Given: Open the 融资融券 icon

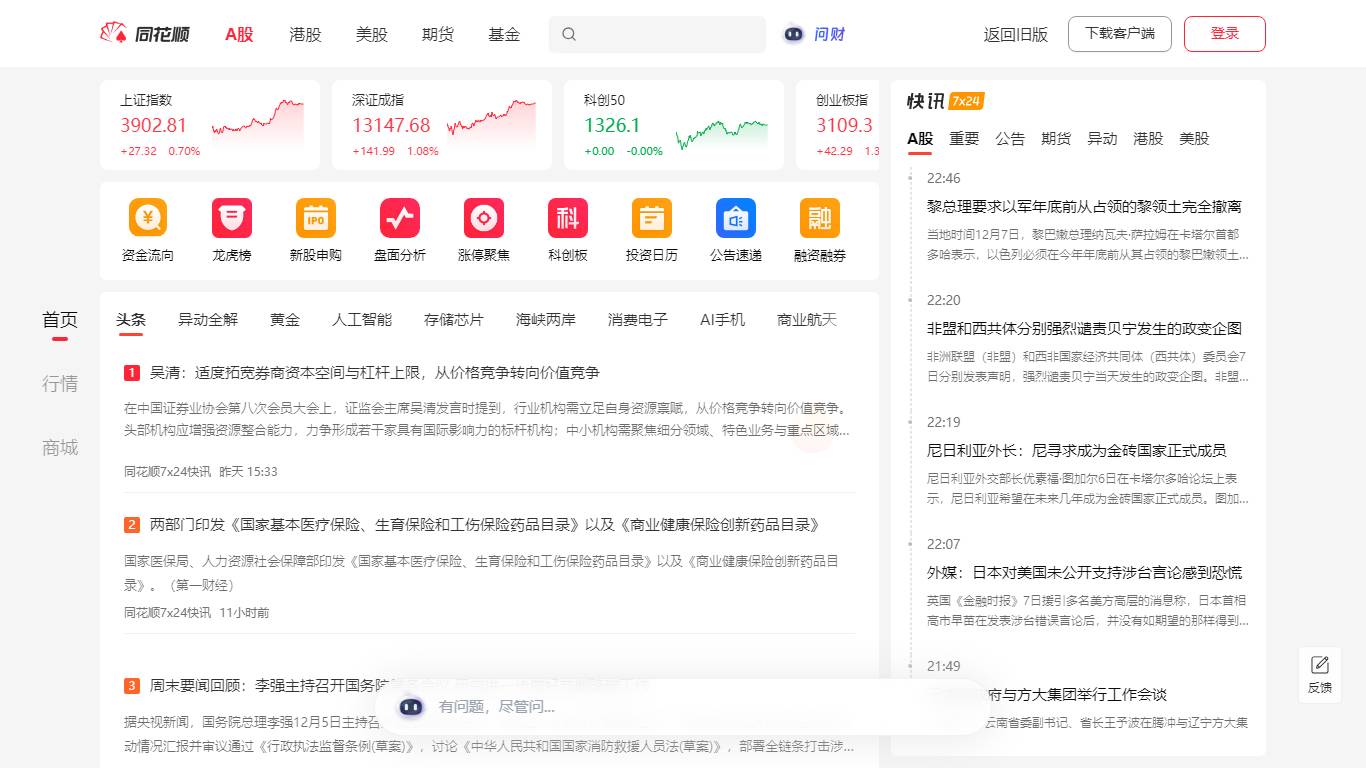Looking at the screenshot, I should [820, 218].
